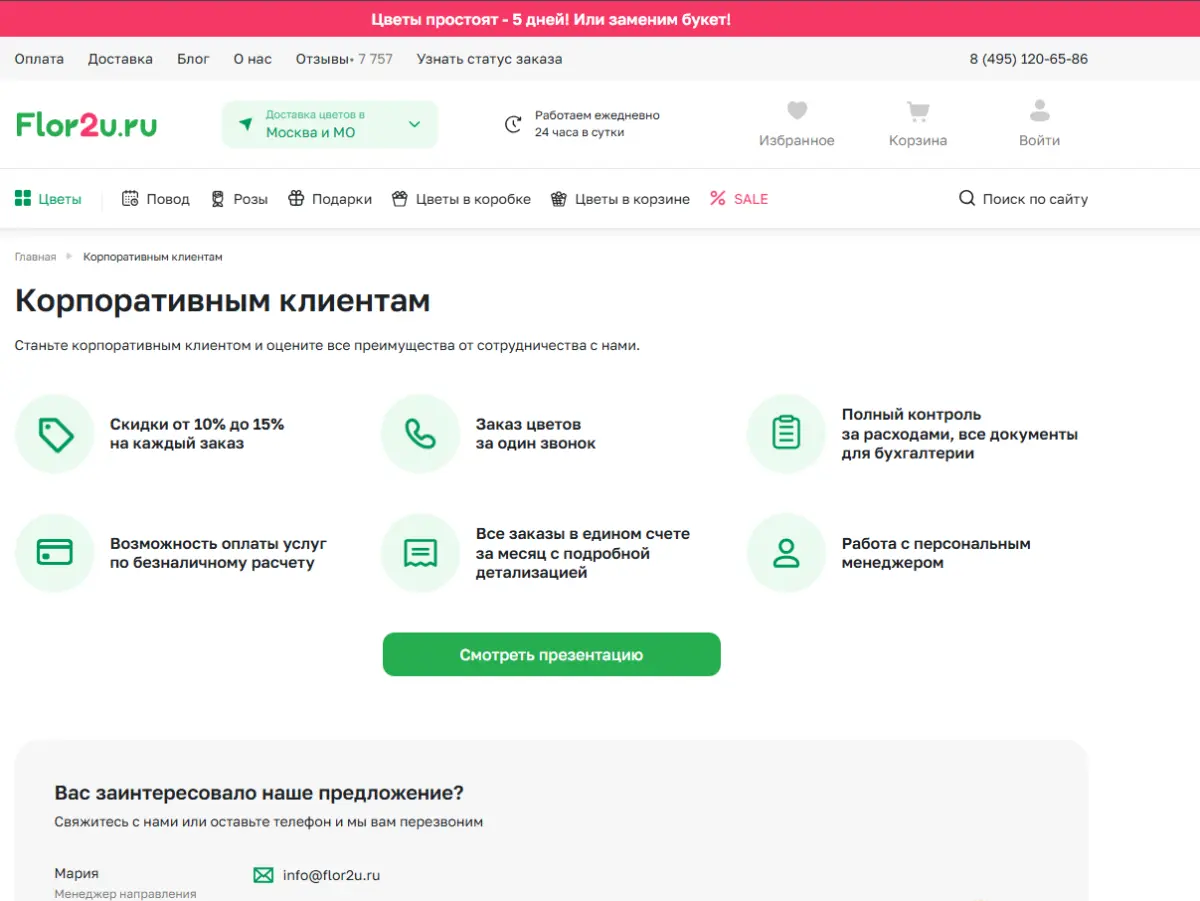Open the Розы category
Viewport: 1200px width, 901px height.
click(240, 199)
